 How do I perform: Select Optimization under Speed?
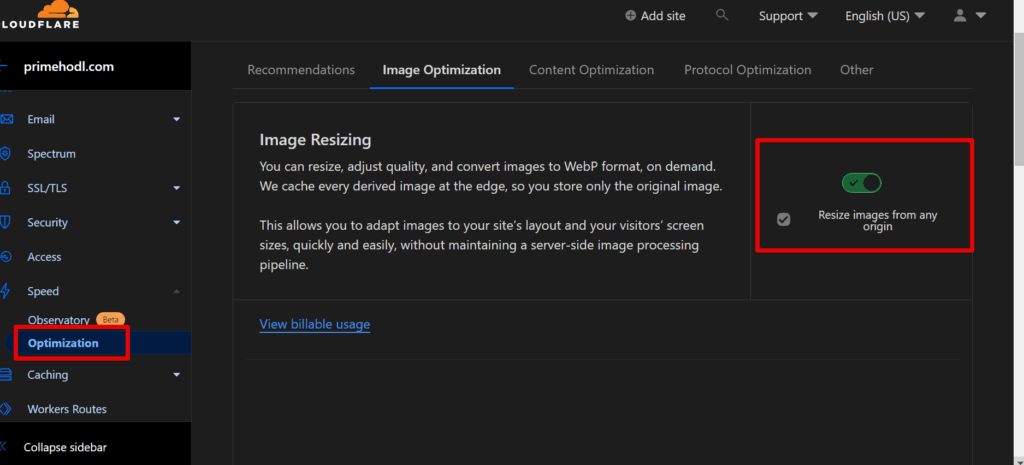click(63, 343)
